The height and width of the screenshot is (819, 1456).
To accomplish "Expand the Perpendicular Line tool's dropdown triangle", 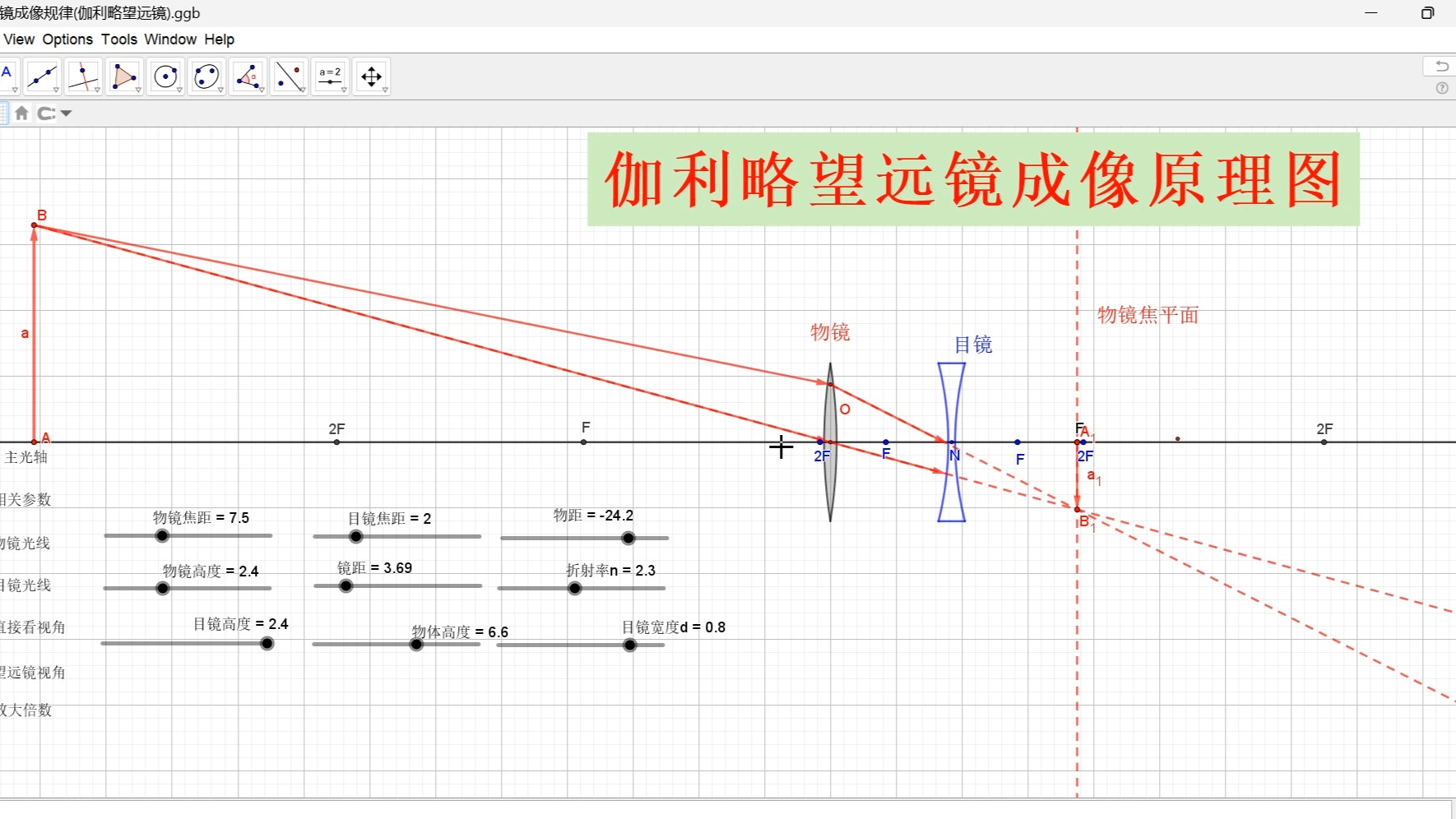I will (x=97, y=90).
